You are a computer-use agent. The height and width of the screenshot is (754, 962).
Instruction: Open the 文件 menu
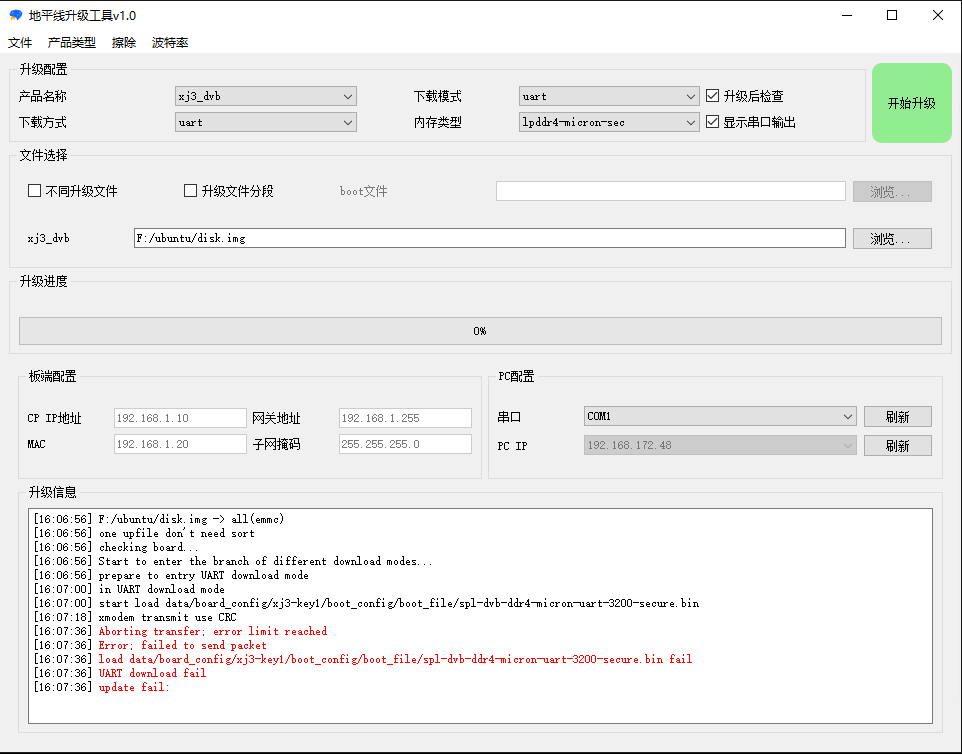20,43
